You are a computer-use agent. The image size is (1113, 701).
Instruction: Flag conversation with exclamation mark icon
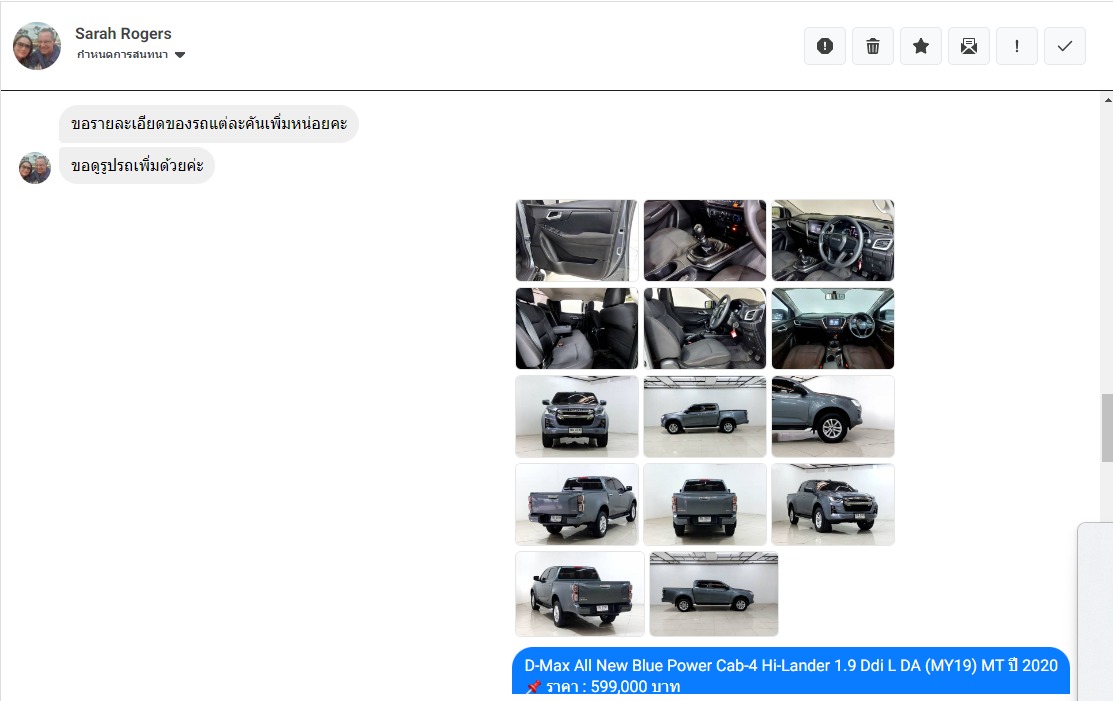coord(1016,46)
